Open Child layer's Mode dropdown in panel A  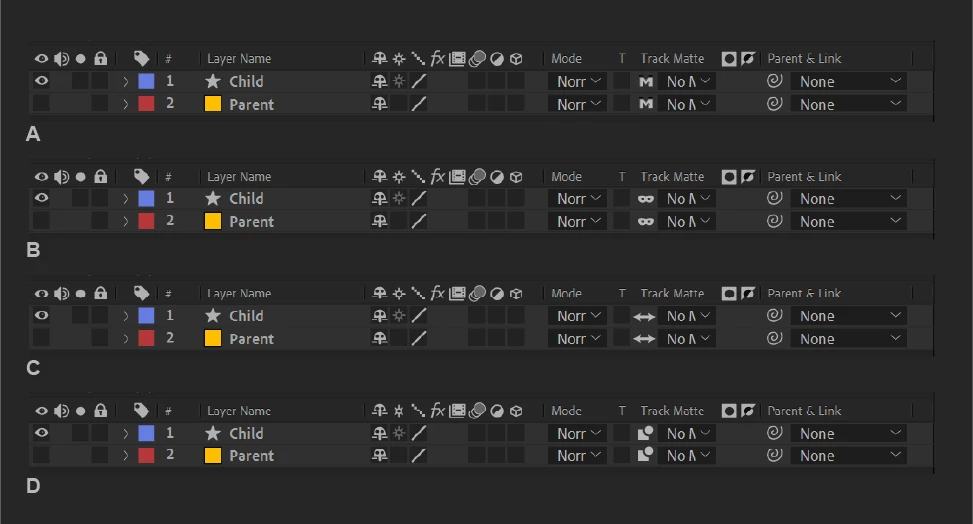click(x=578, y=81)
